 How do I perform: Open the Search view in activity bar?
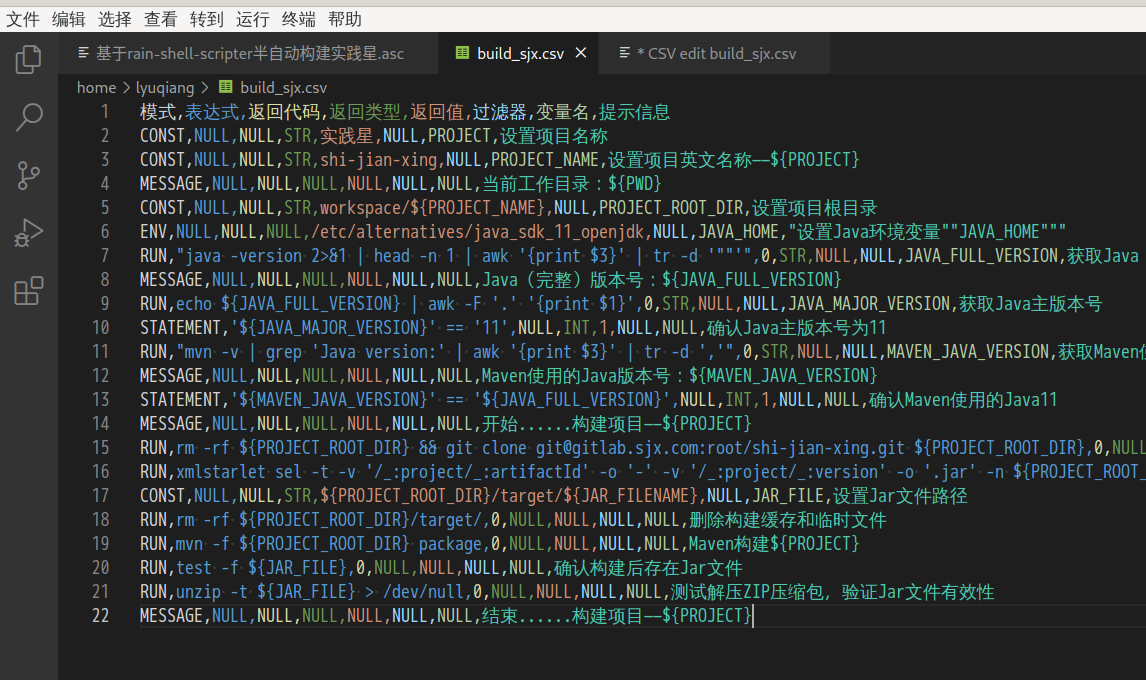point(28,117)
